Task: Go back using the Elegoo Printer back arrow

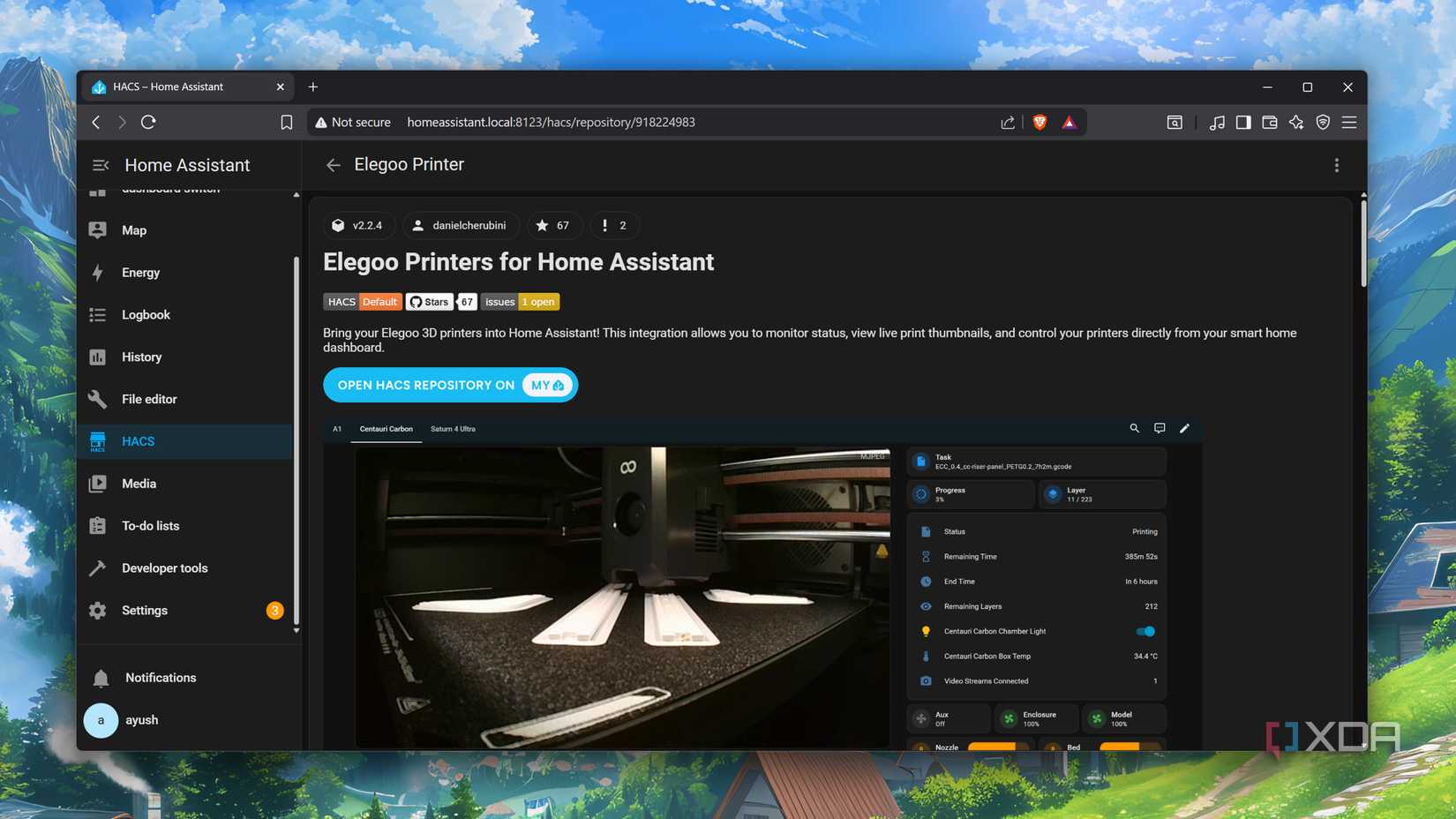Action: 333,165
